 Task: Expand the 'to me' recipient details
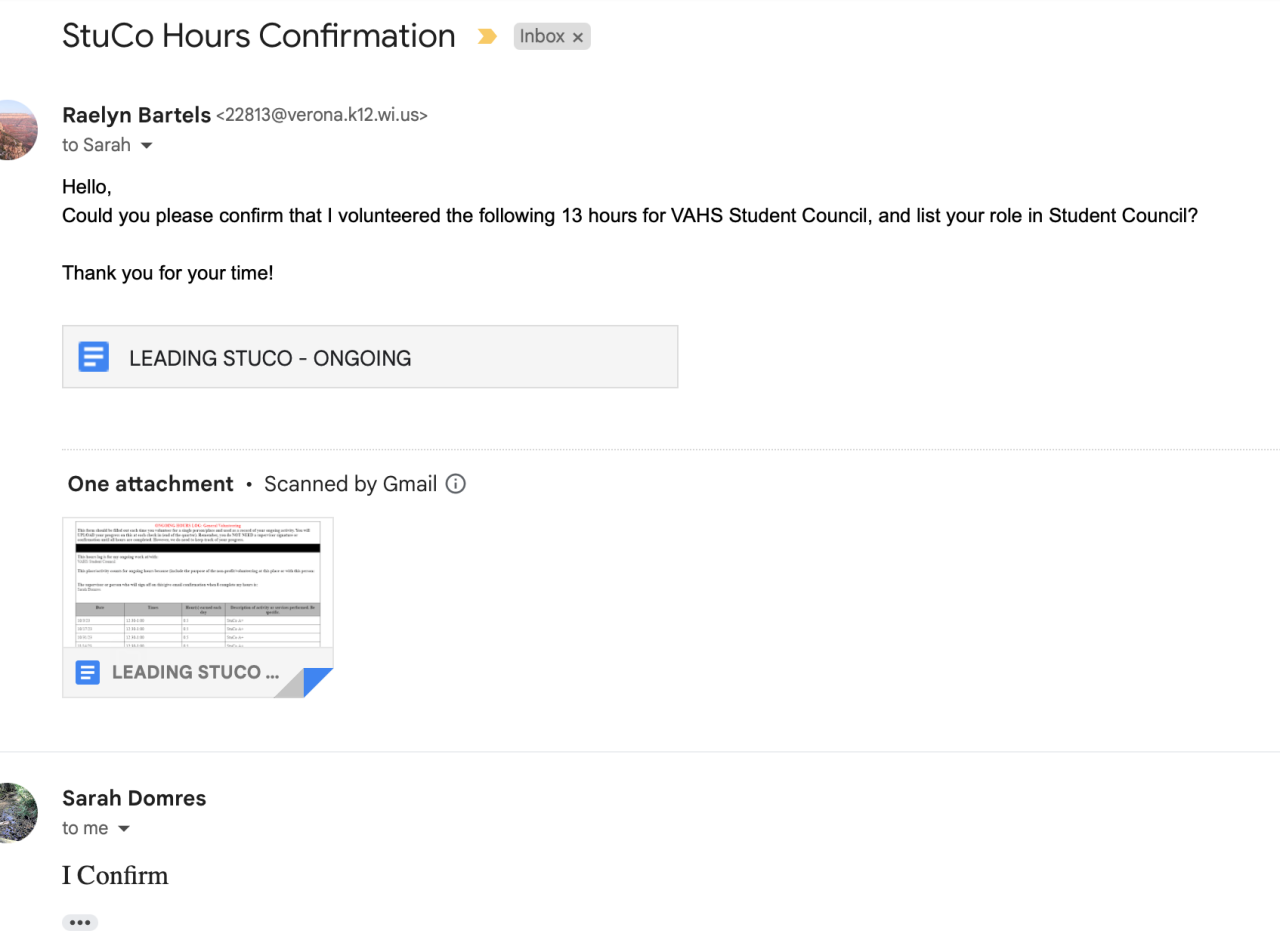click(124, 829)
